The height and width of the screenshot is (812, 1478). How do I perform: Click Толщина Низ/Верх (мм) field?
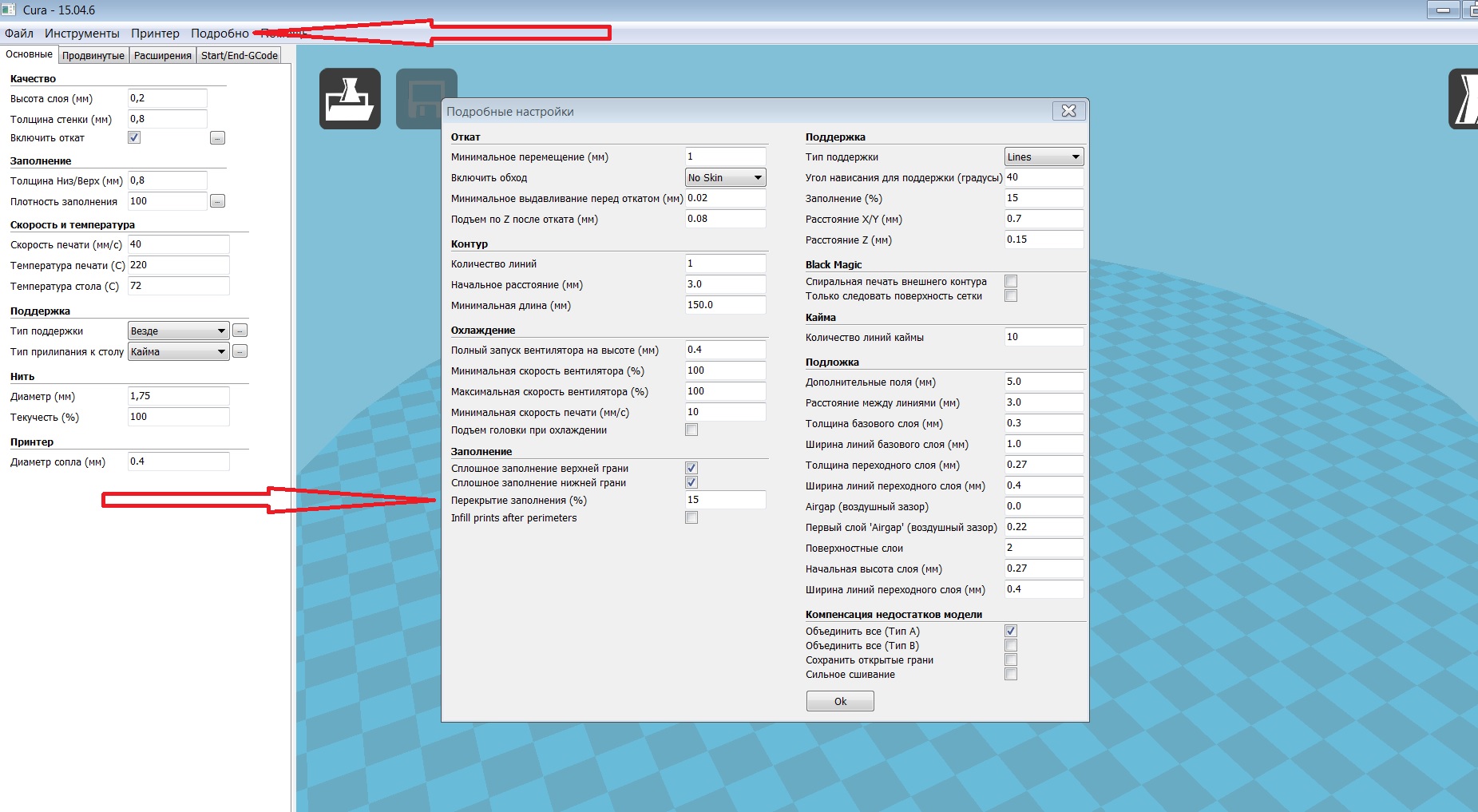click(x=168, y=180)
